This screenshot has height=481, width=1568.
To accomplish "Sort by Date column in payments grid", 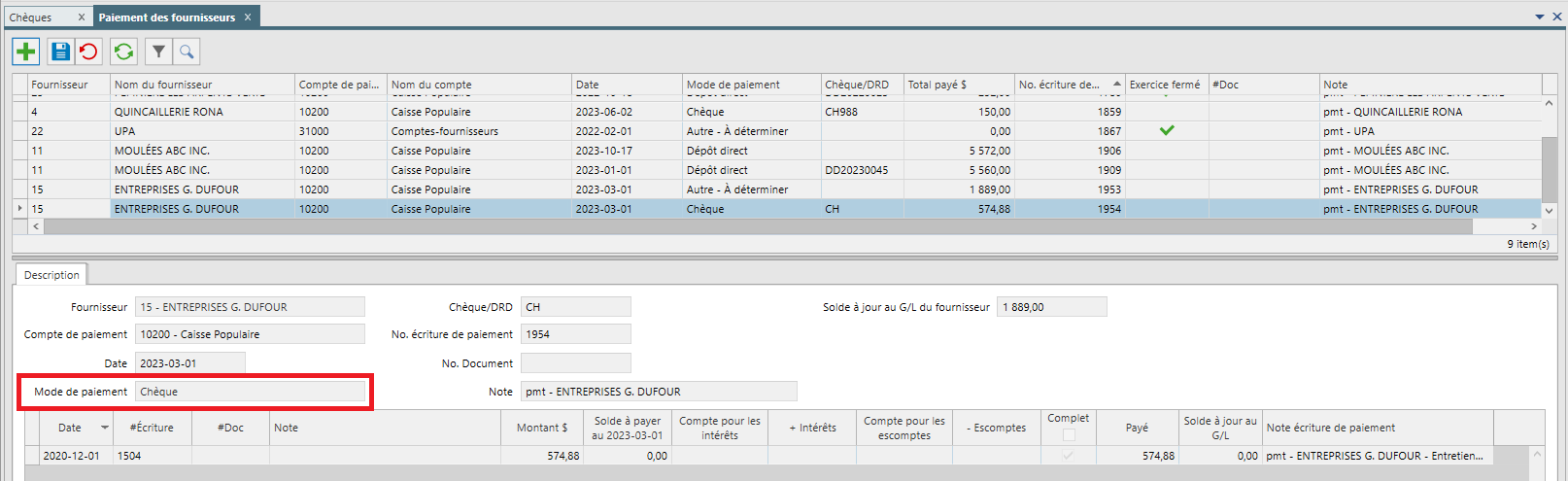I will coord(627,85).
